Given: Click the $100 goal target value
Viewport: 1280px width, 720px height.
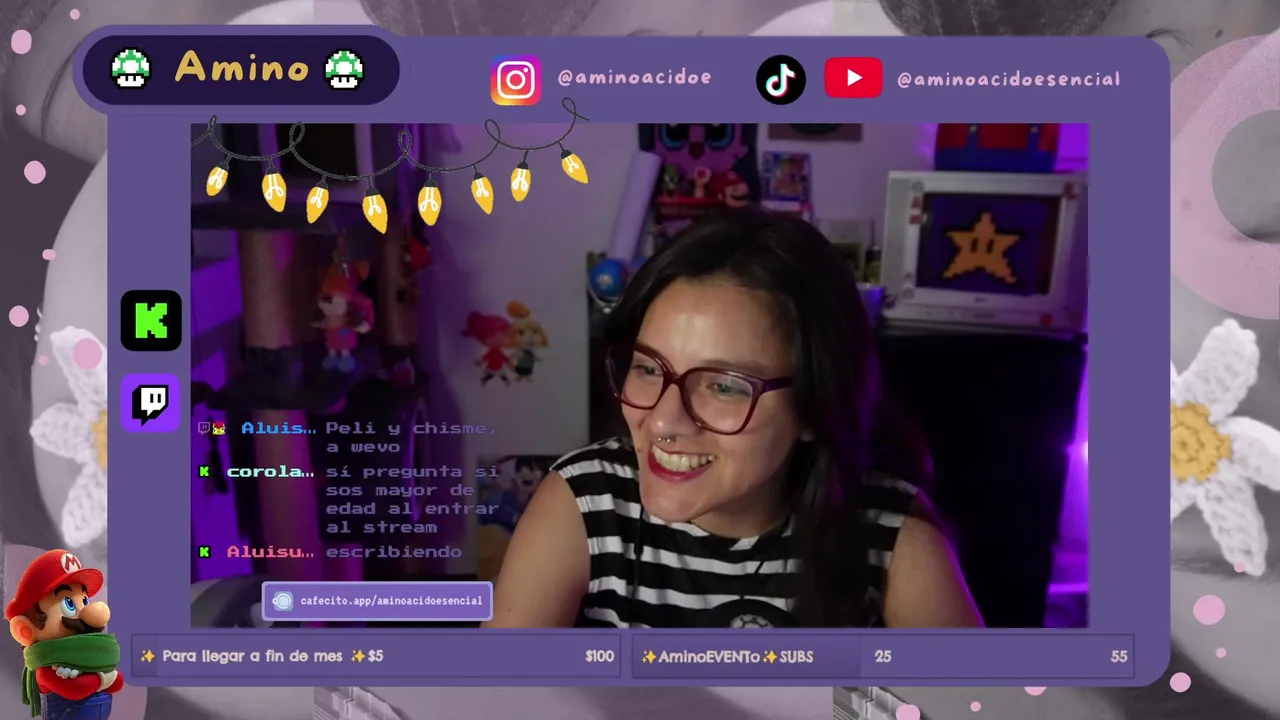Looking at the screenshot, I should [x=599, y=657].
